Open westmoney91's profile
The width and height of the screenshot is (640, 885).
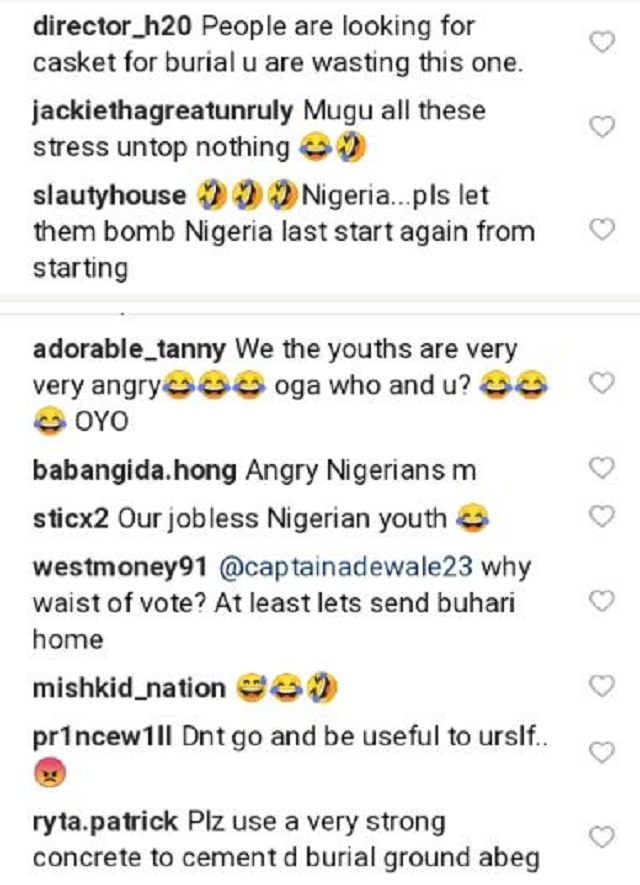pos(109,567)
